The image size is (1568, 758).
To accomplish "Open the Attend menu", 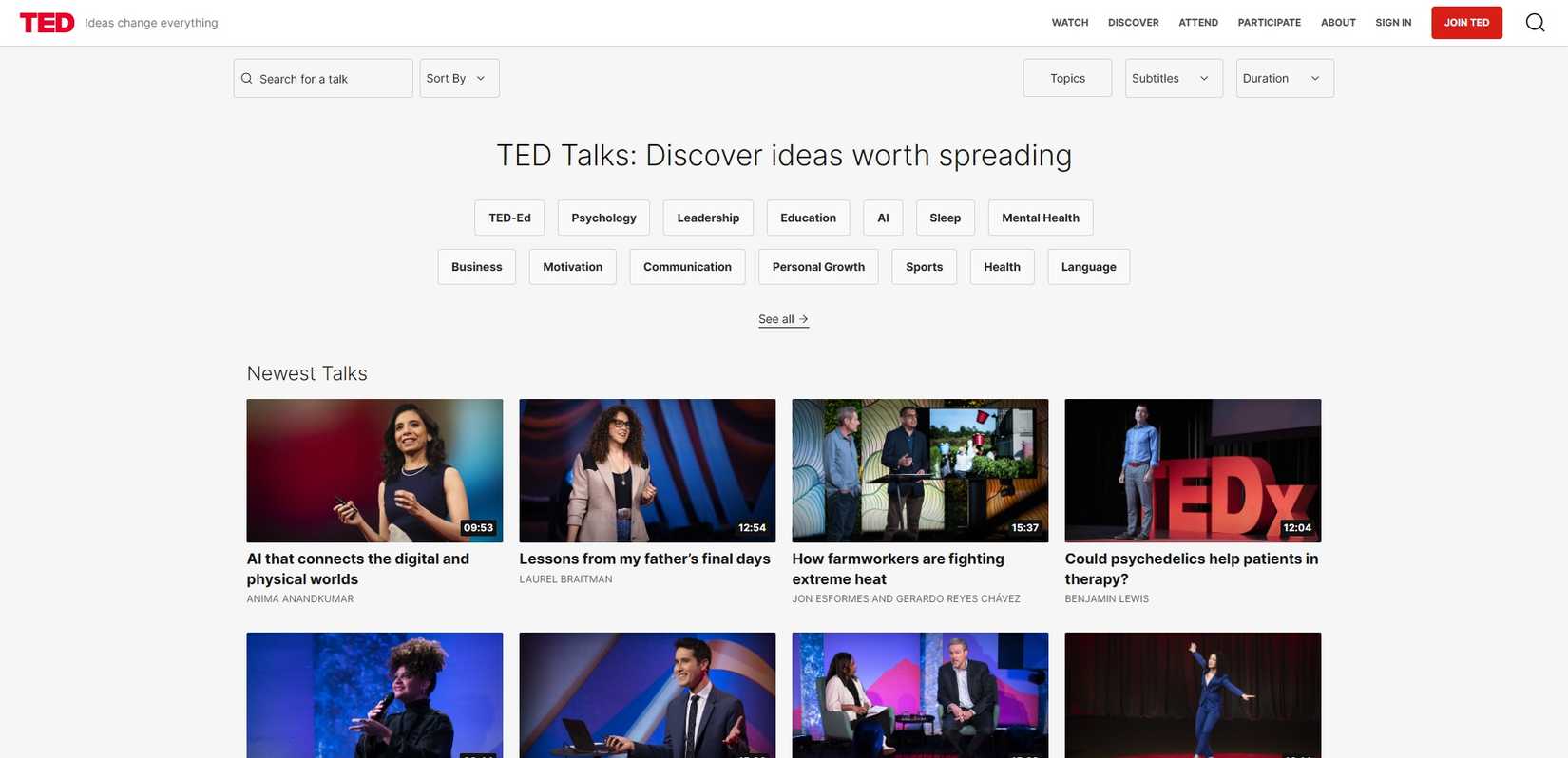I will pos(1198,23).
